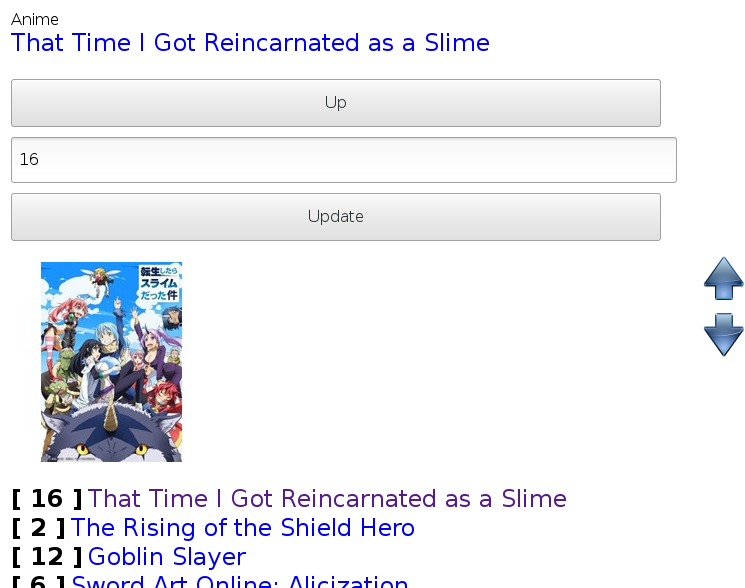Open Sword Art Online: Alicization link
The width and height of the screenshot is (745, 588).
pos(239,581)
